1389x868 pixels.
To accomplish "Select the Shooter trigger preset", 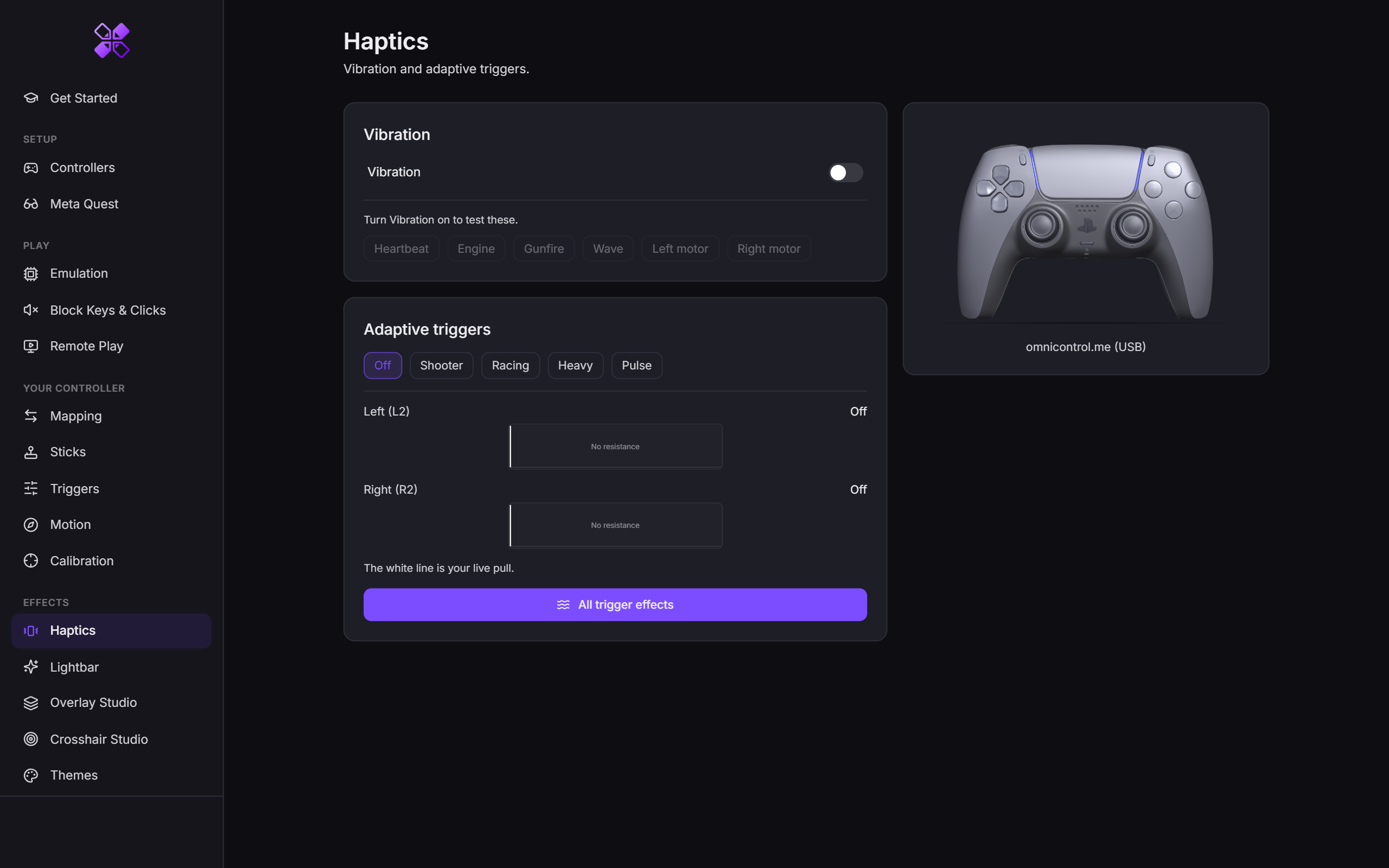I will click(x=441, y=366).
